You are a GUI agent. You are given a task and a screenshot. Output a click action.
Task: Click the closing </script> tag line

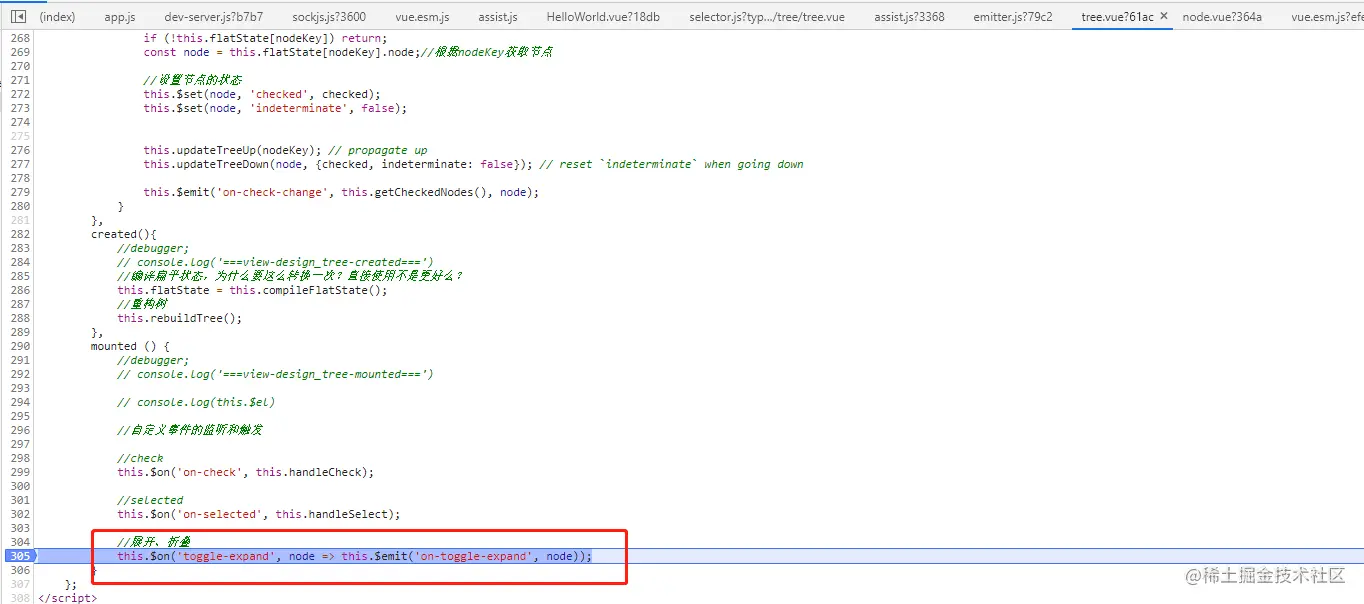click(x=67, y=598)
